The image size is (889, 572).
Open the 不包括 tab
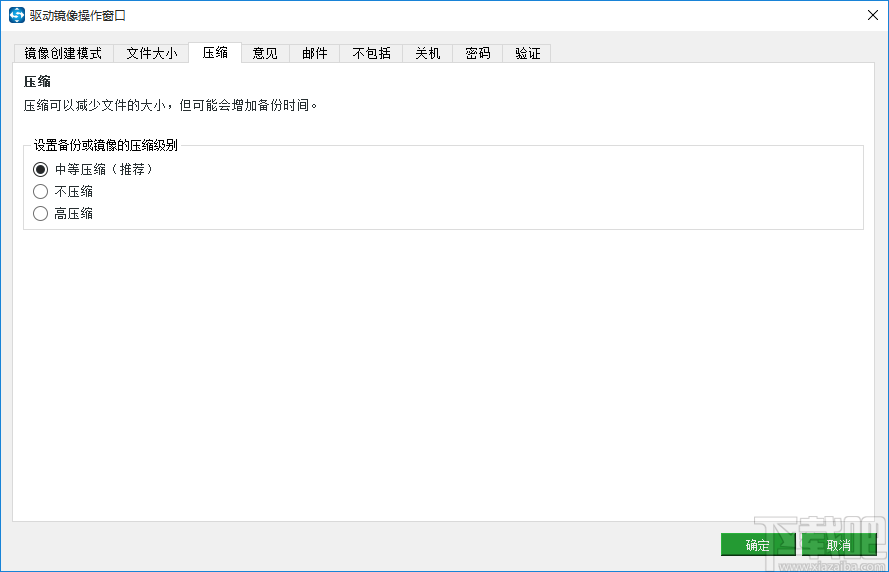point(371,53)
